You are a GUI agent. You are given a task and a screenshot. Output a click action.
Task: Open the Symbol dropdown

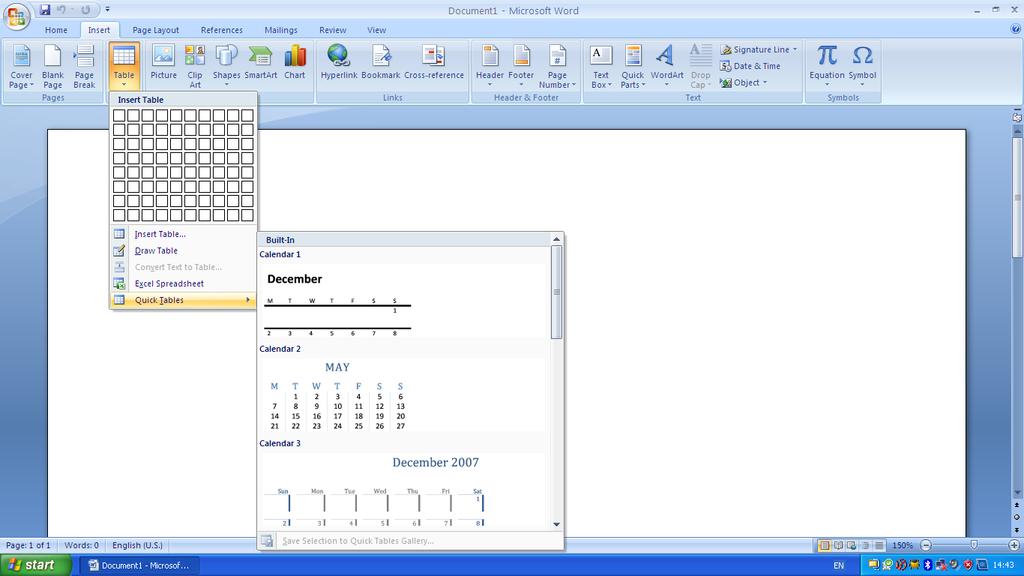pyautogui.click(x=862, y=67)
